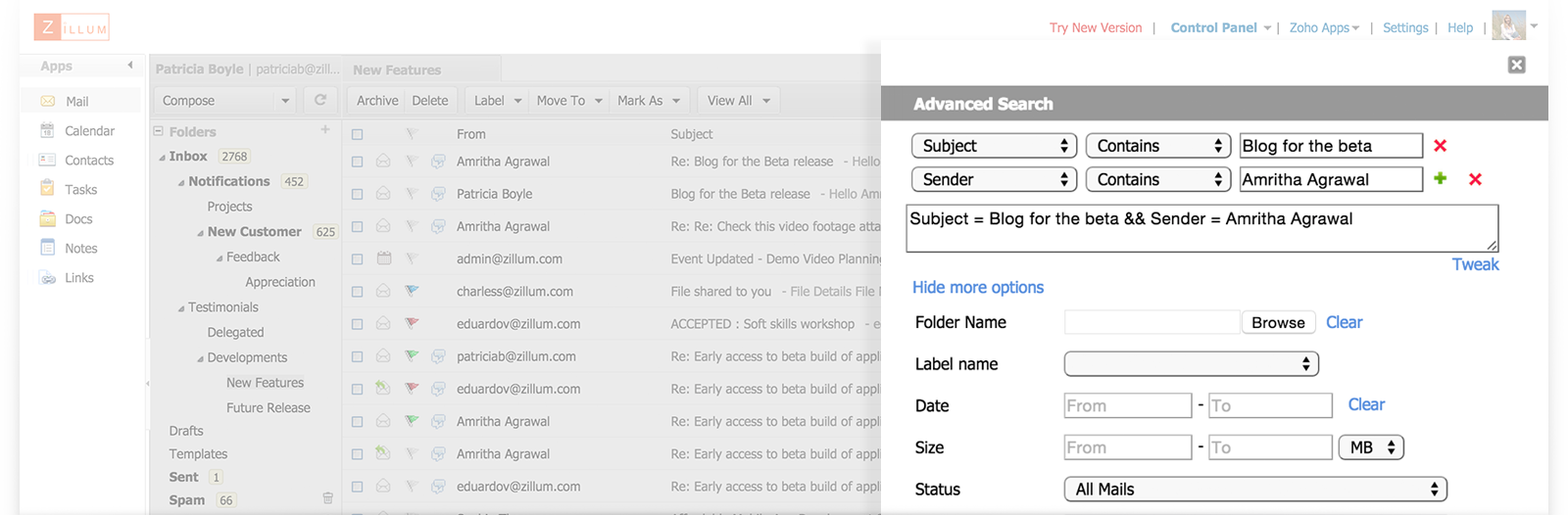Tick checkbox for admin@zillum.com message

[x=357, y=259]
